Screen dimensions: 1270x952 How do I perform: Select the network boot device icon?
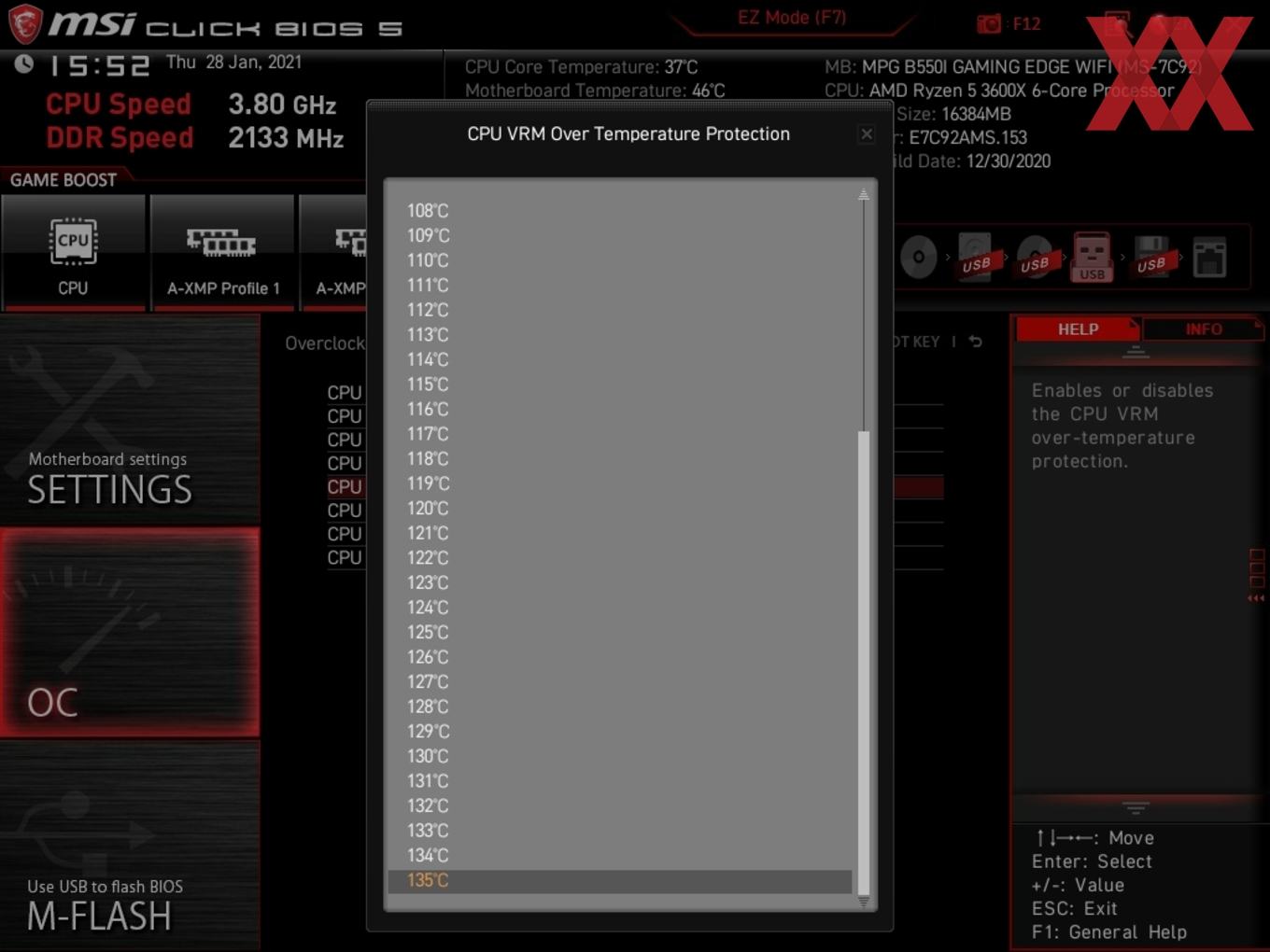click(1209, 258)
